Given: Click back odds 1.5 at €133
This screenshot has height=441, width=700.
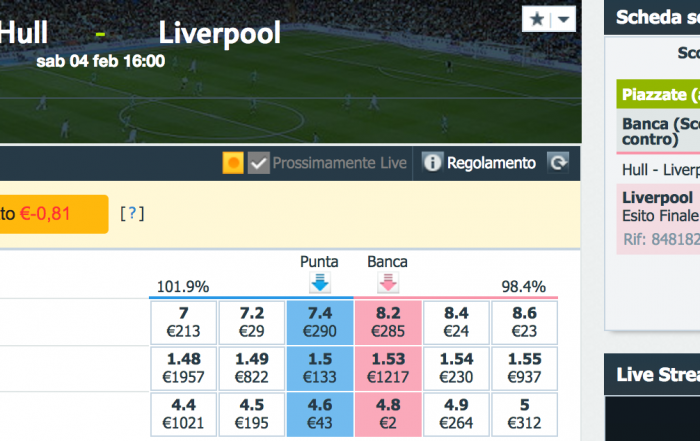Looking at the screenshot, I should 320,368.
